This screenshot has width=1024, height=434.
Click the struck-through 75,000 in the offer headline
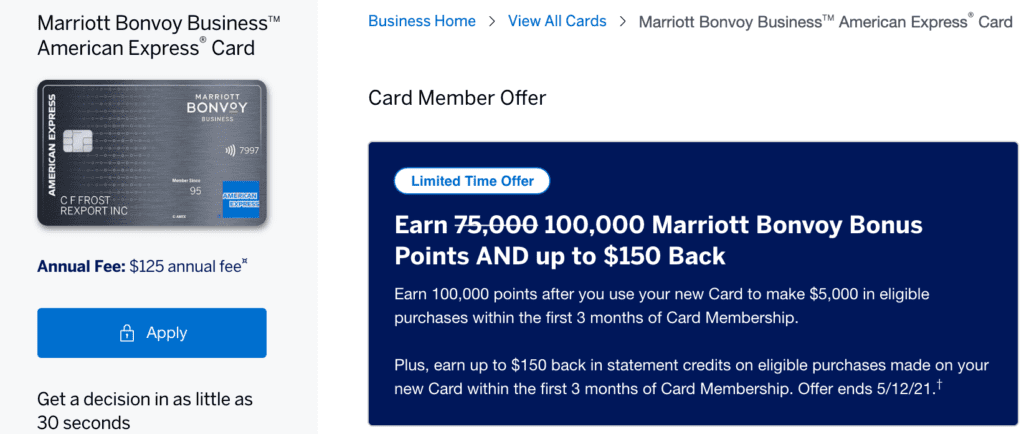pos(495,223)
